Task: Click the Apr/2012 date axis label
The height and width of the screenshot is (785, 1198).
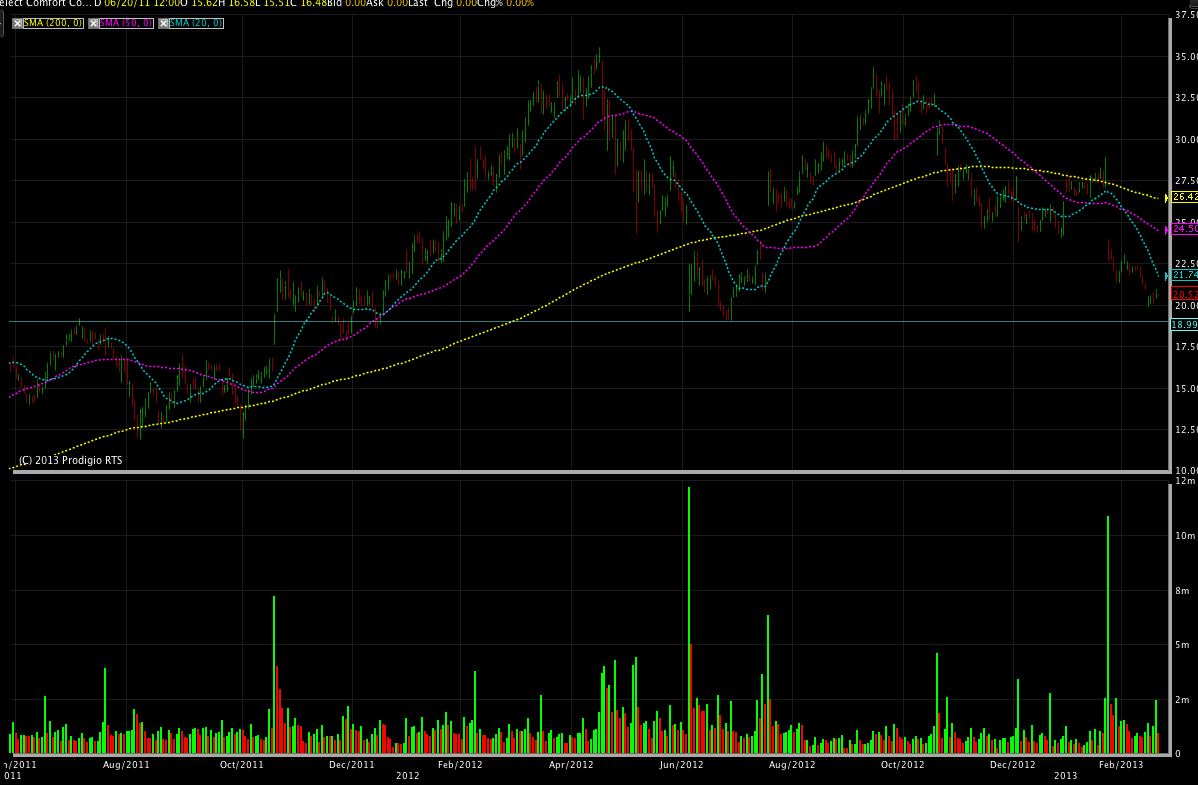Action: (571, 764)
